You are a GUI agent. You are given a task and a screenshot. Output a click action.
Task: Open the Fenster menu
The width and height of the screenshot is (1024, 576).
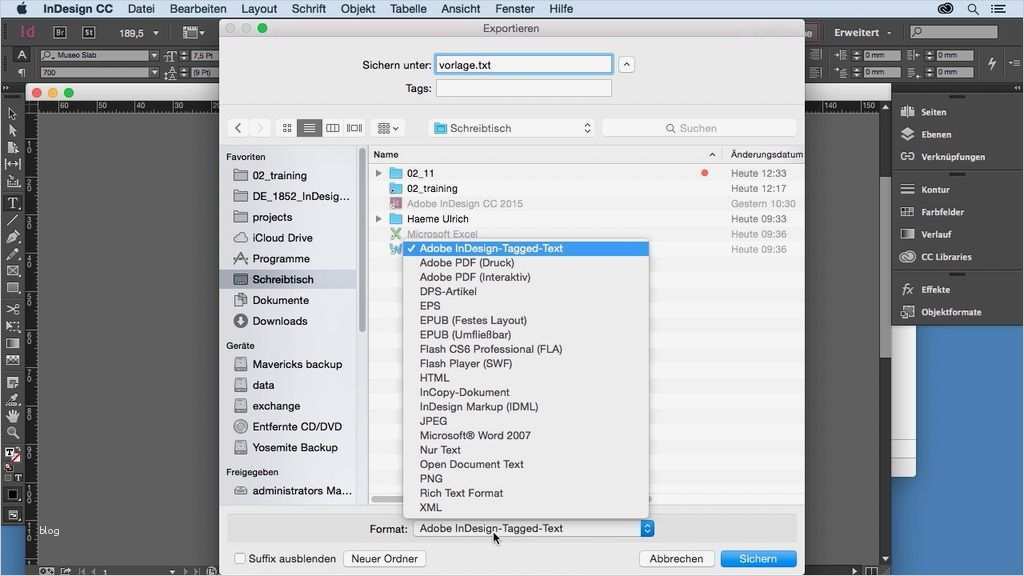(x=514, y=9)
